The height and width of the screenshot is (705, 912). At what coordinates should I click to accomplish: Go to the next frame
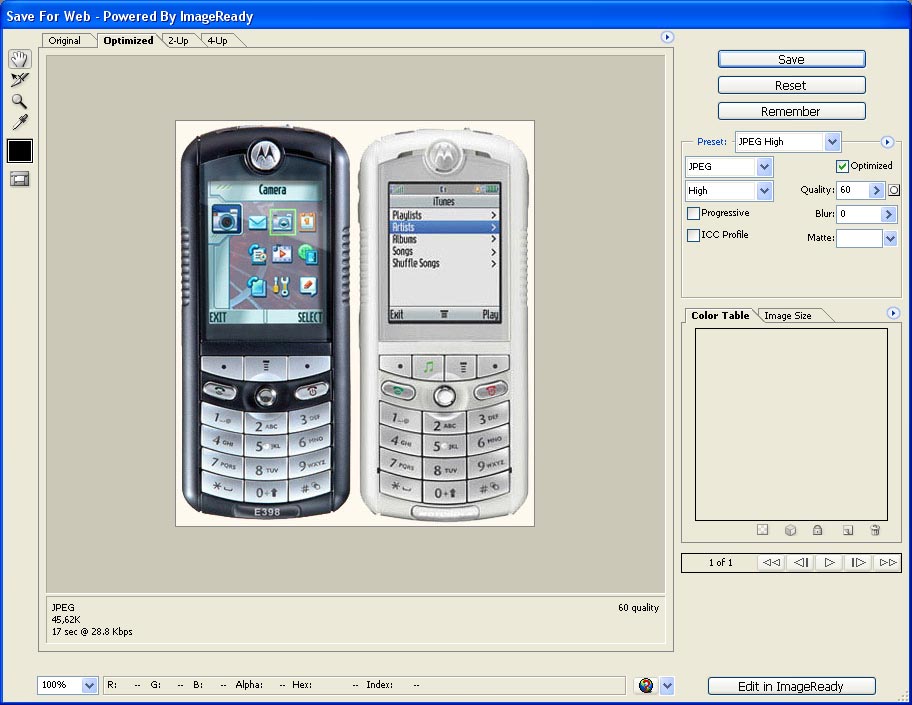[858, 562]
